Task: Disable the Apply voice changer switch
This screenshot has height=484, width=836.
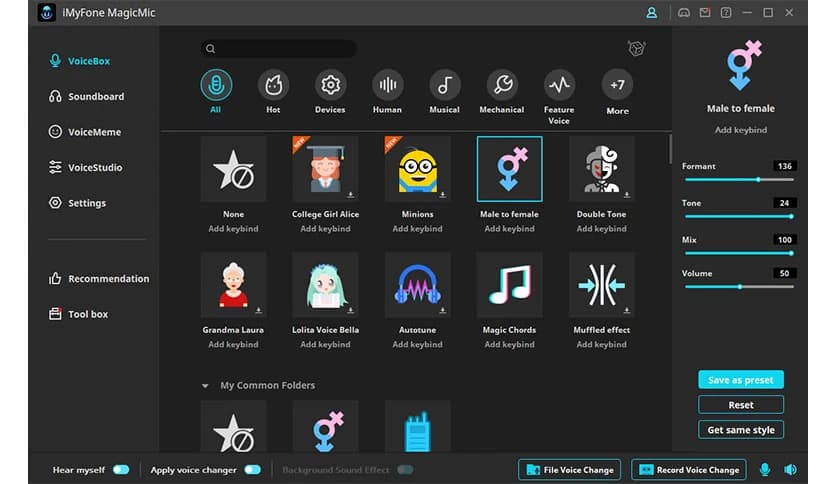Action: click(252, 469)
